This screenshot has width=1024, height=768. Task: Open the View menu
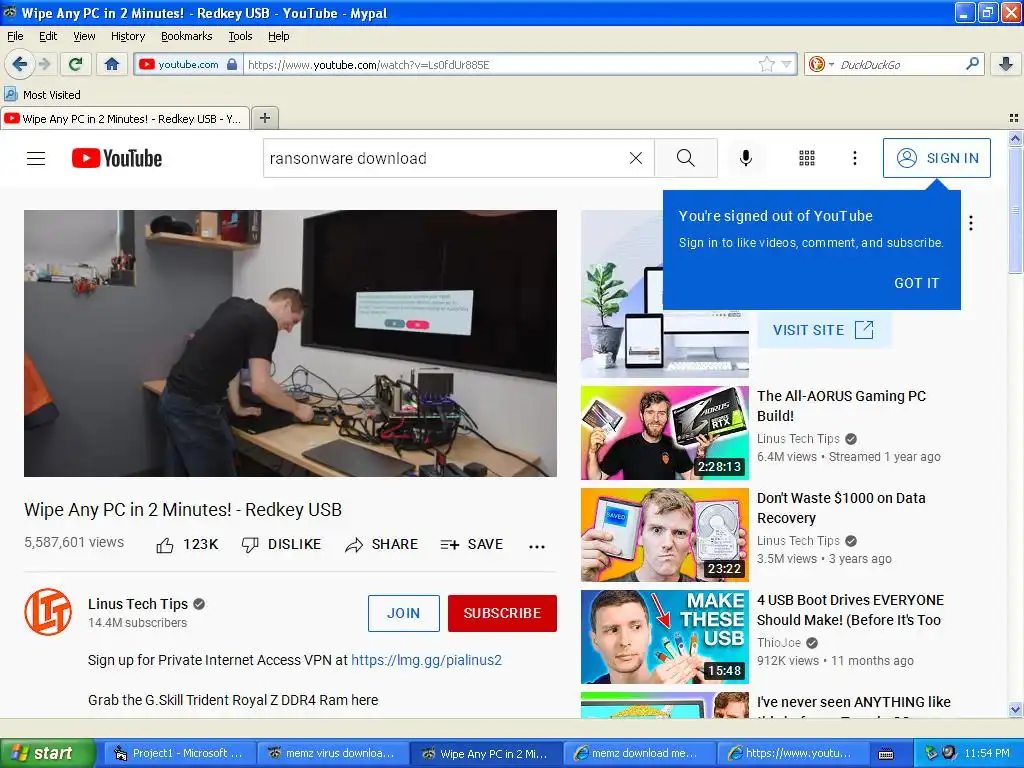pyautogui.click(x=84, y=36)
